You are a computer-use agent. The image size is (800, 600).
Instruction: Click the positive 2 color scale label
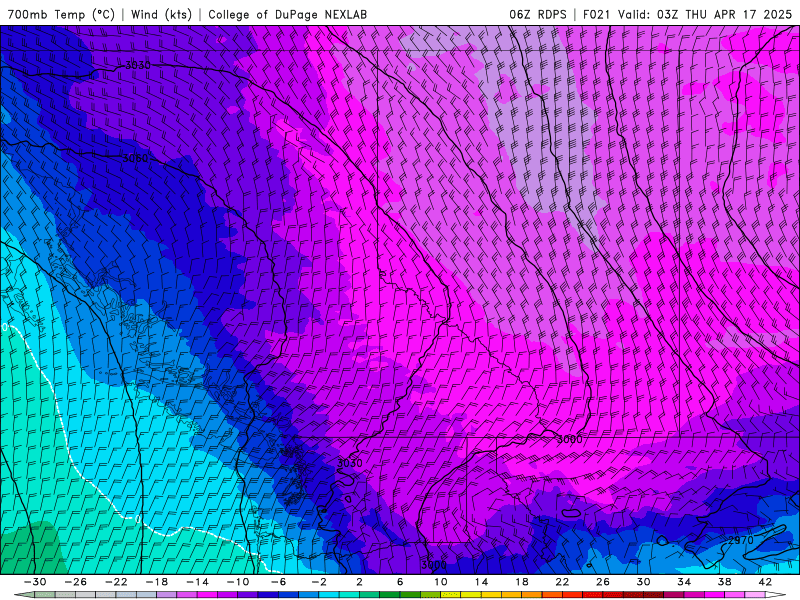pos(359,582)
